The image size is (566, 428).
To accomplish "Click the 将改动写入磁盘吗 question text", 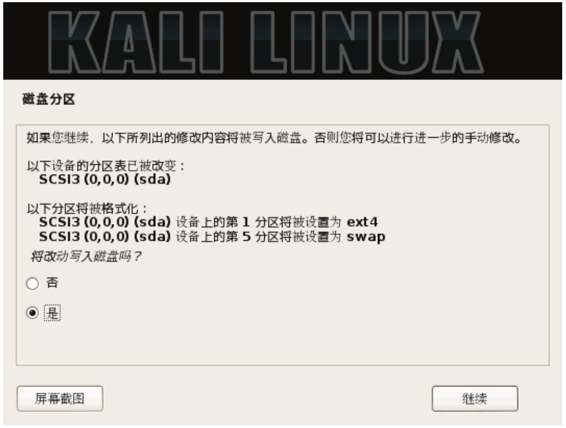I will 86,257.
